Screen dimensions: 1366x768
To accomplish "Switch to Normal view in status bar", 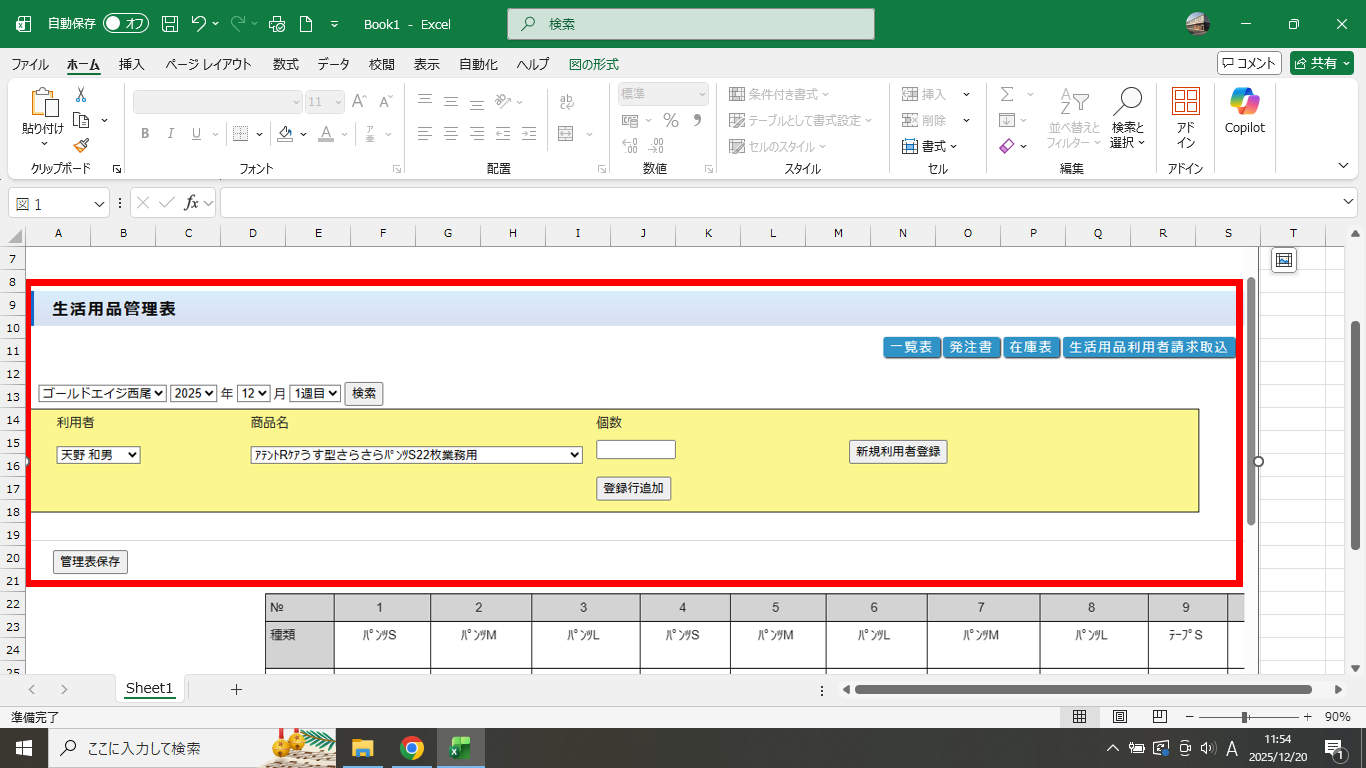I will click(x=1079, y=717).
